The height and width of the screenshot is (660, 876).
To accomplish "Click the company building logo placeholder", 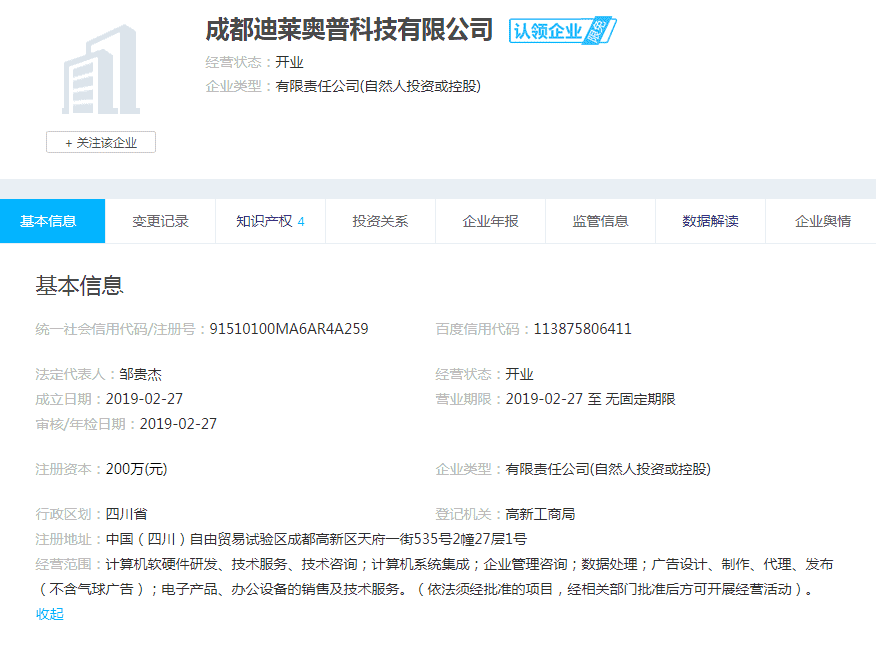I will [x=101, y=69].
